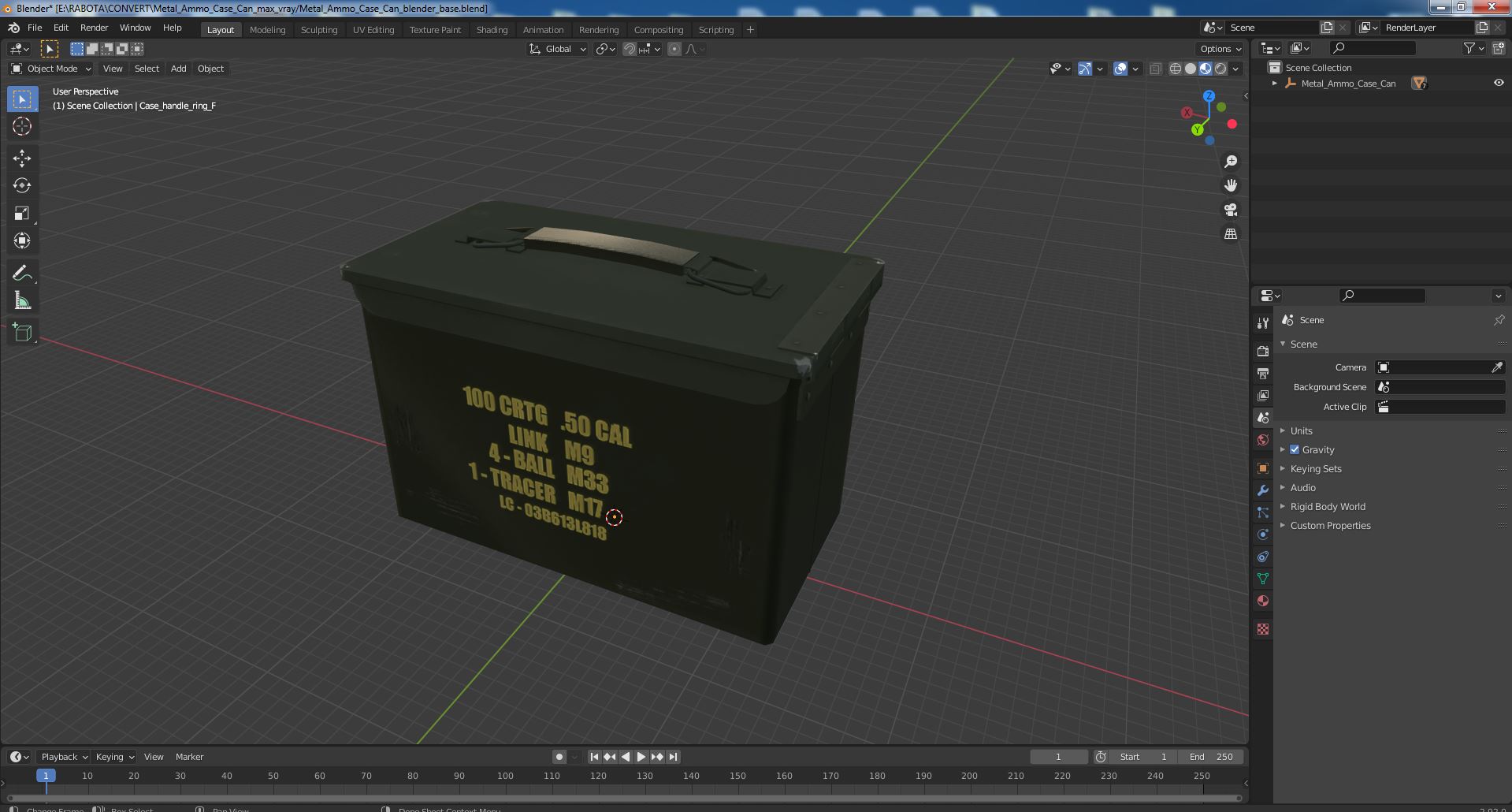The width and height of the screenshot is (1512, 812).
Task: Open the Texture properties tab
Action: point(1263,629)
